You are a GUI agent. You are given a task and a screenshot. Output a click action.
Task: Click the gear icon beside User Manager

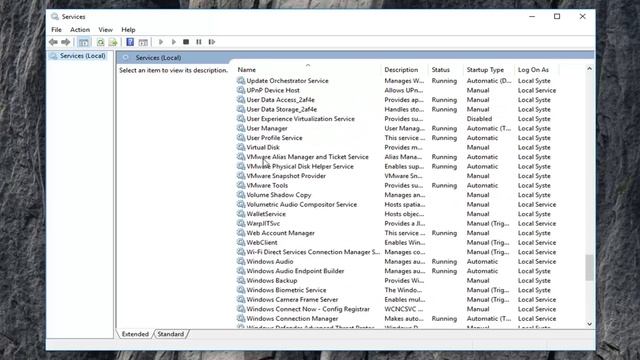coord(241,128)
